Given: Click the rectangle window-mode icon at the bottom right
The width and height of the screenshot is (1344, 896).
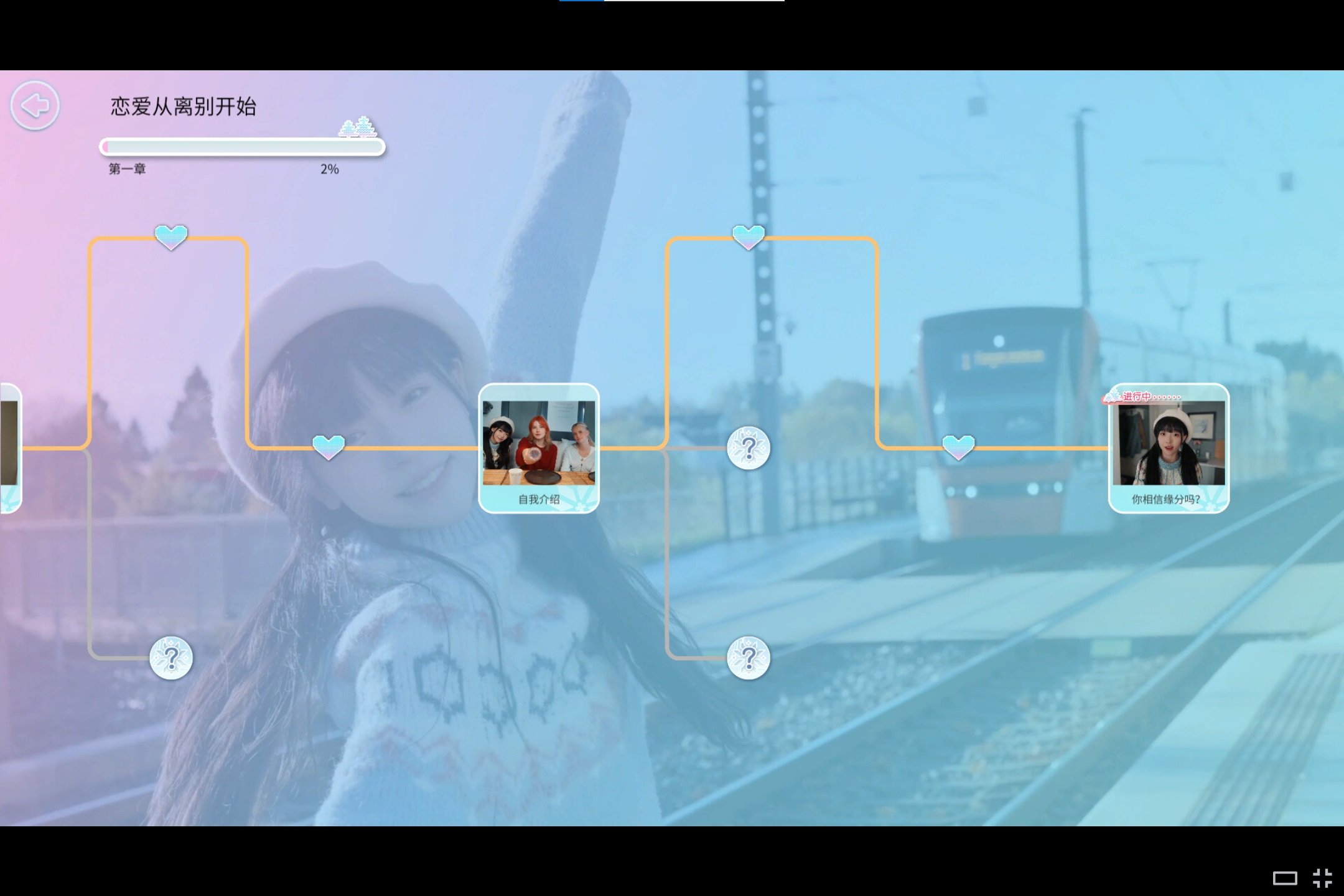Looking at the screenshot, I should 1284,878.
